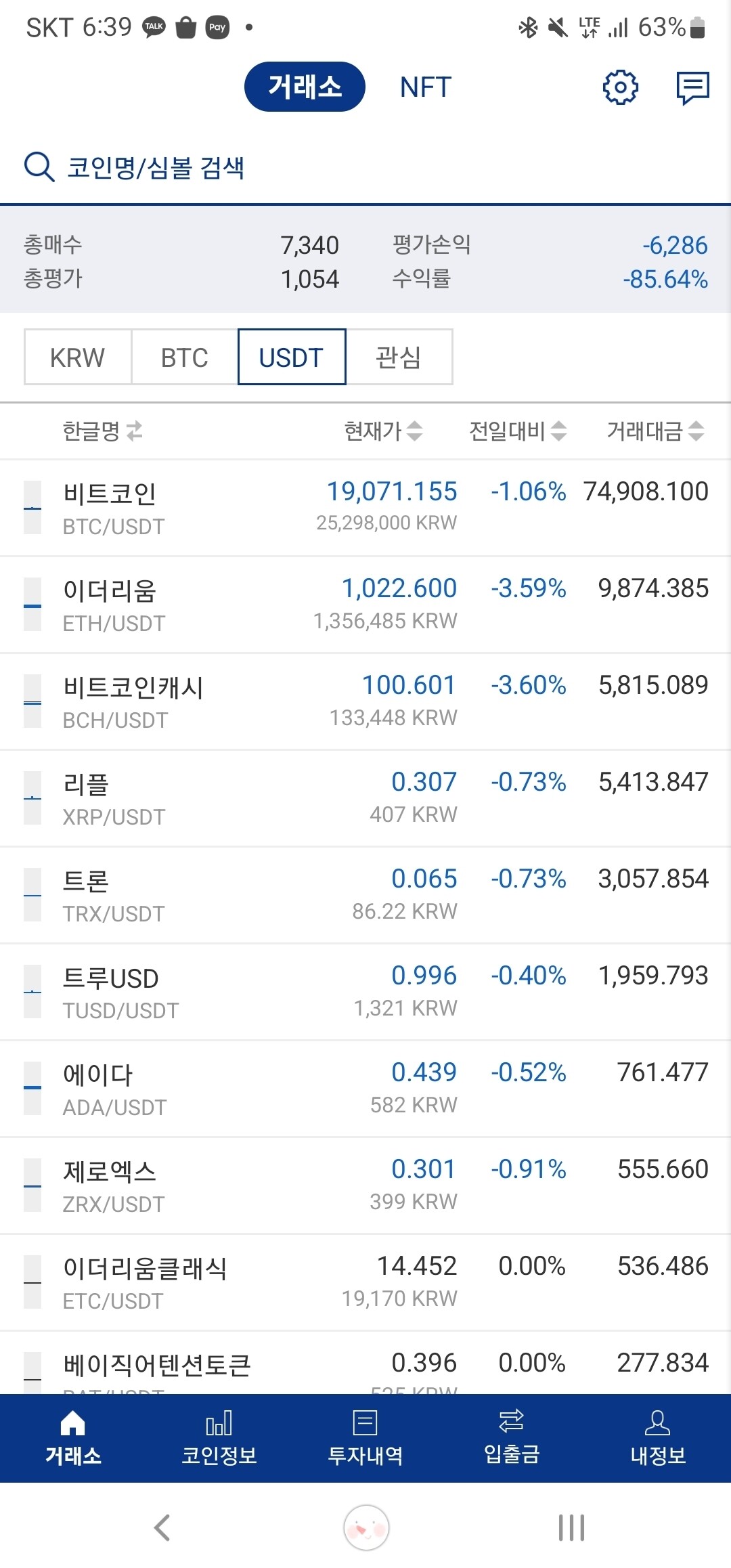Screen dimensions: 731x1568
Task: Open 코인정보 bar chart icon
Action: coord(219,1422)
